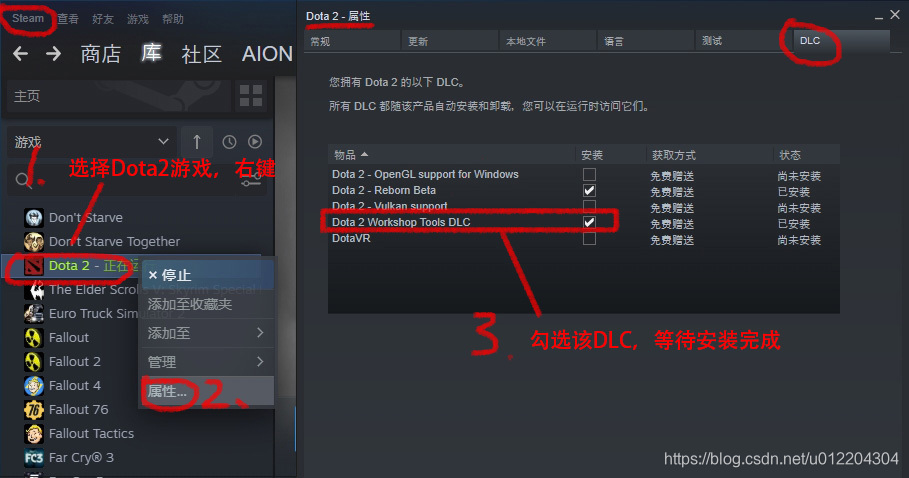This screenshot has height=478, width=909.
Task: Select Fallout 76 game icon
Action: [x=34, y=410]
